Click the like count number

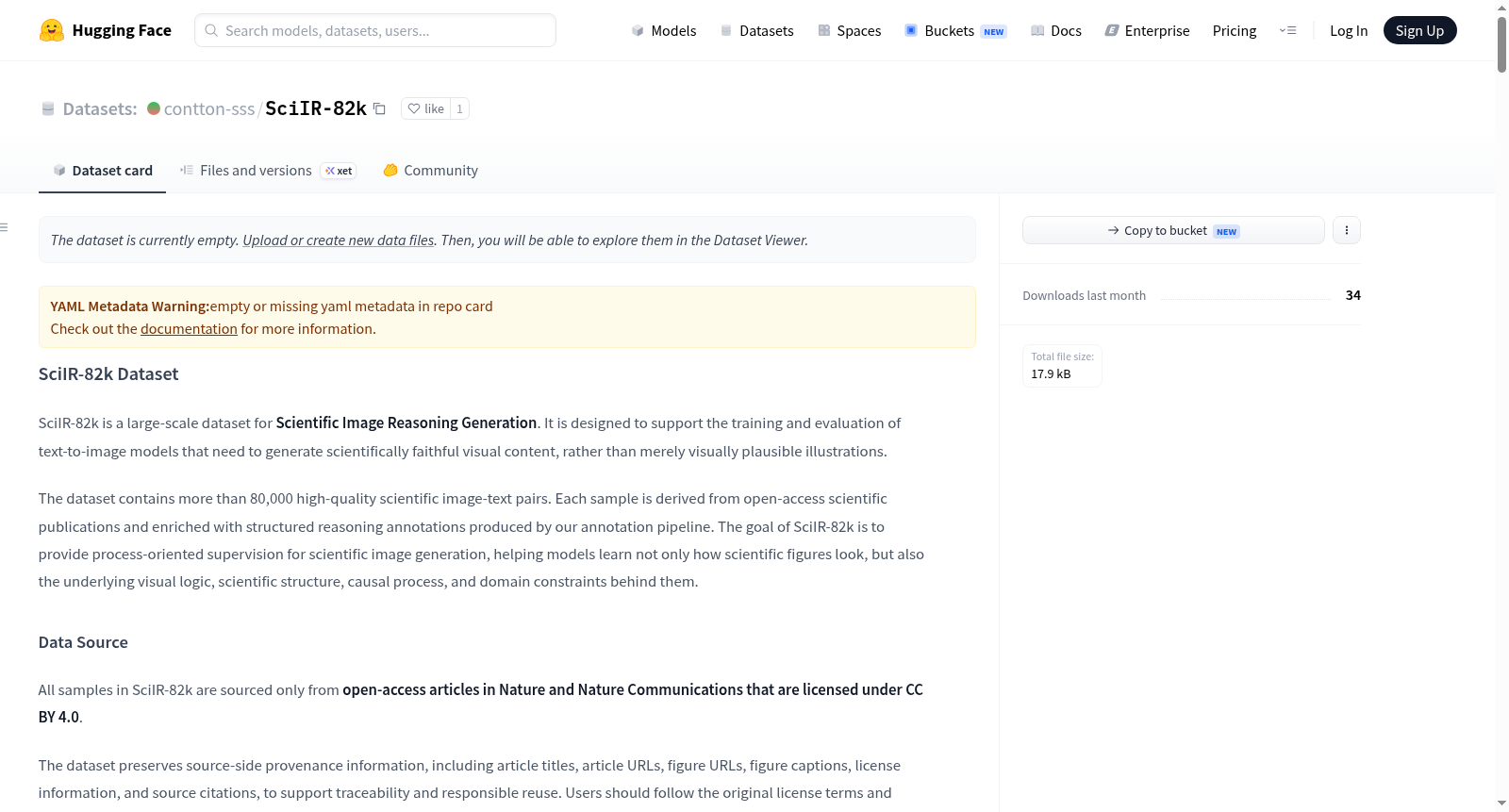click(x=459, y=108)
